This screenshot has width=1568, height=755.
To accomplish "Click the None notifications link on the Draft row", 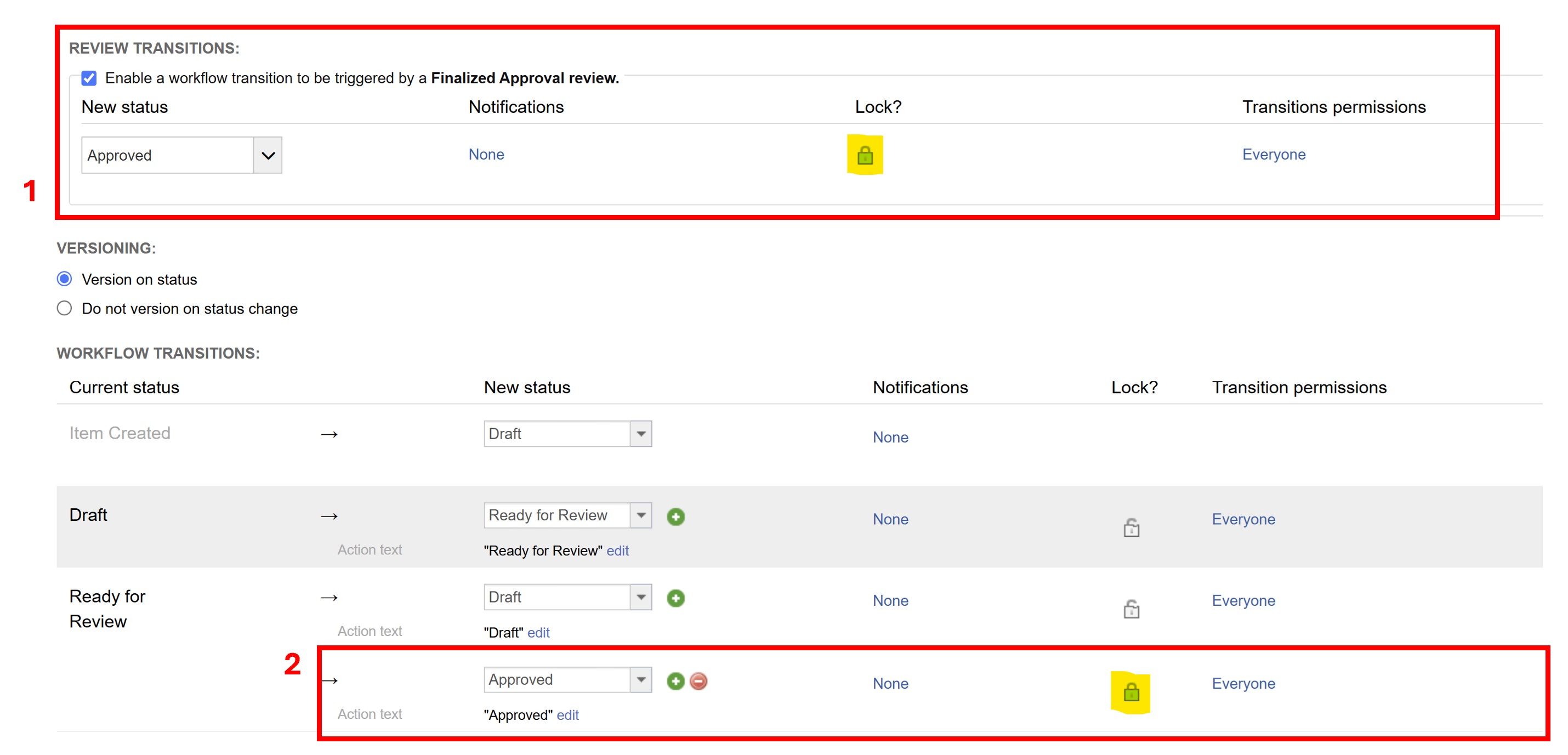I will click(x=890, y=519).
